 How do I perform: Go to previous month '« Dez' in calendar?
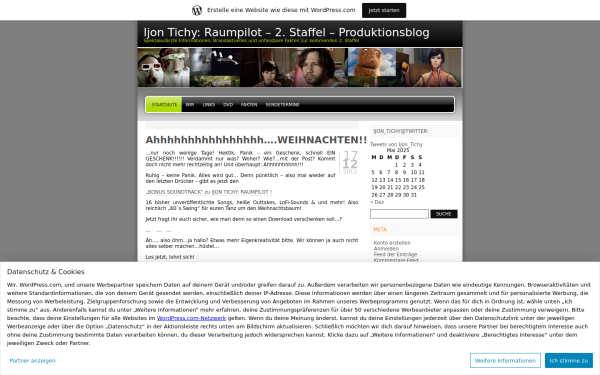(377, 202)
